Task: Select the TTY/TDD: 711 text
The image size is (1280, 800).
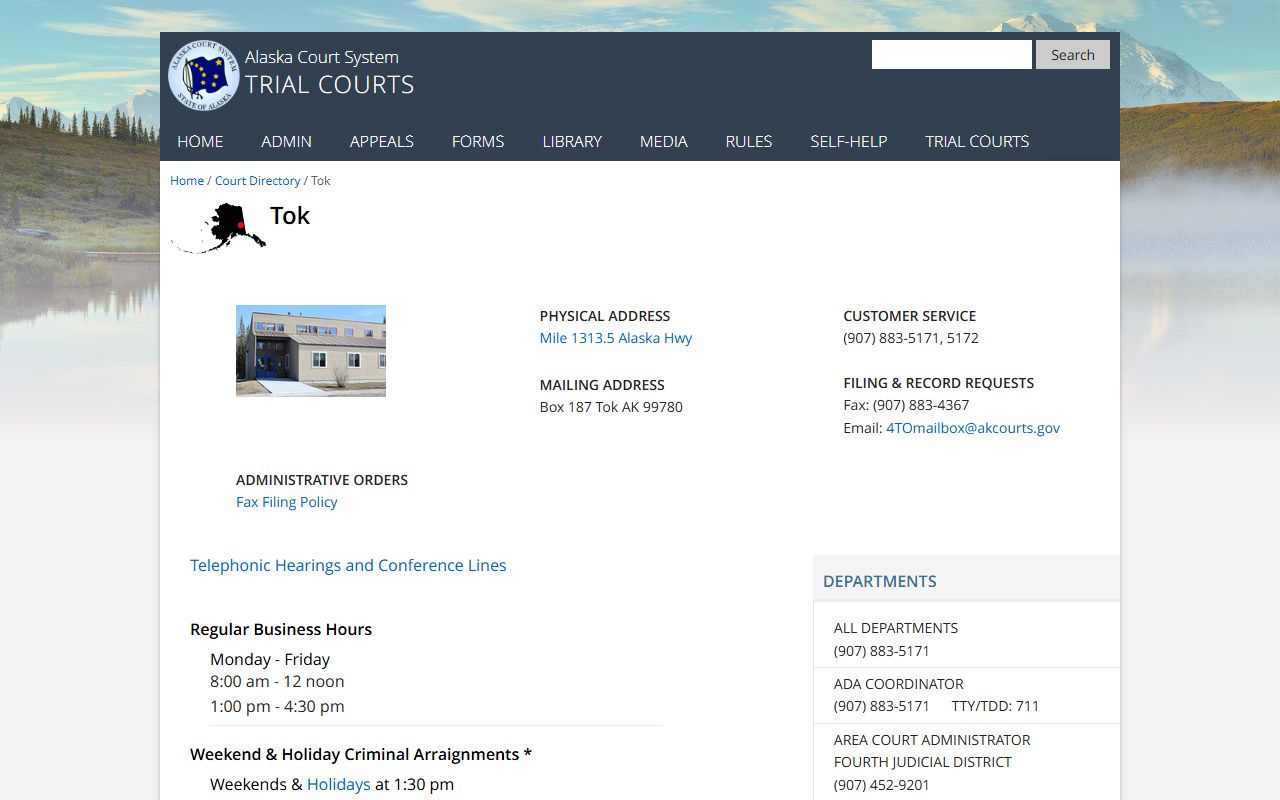Action: (x=995, y=706)
